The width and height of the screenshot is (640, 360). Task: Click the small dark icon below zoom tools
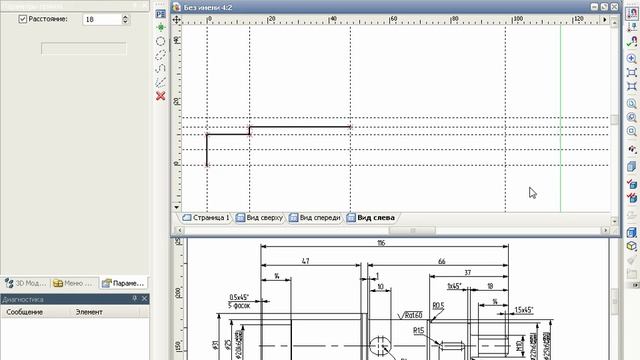(632, 149)
